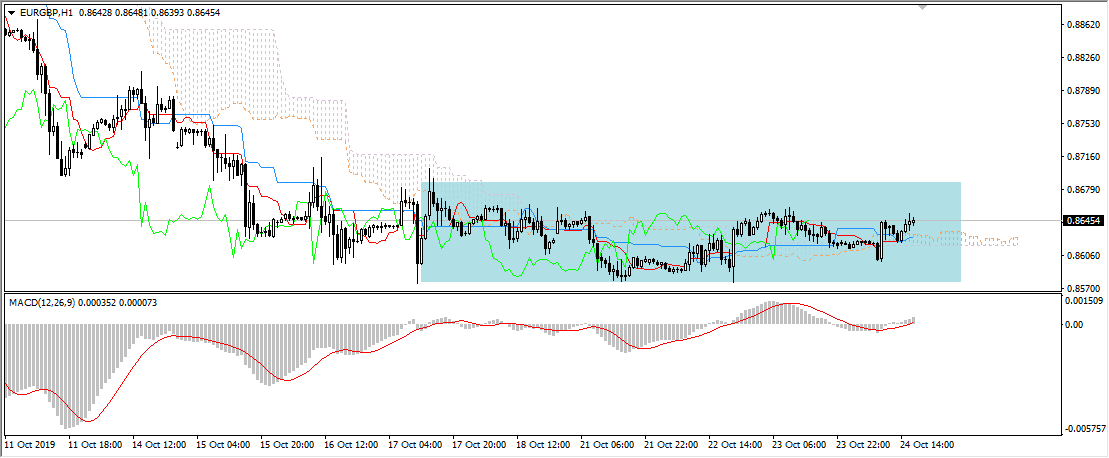The height and width of the screenshot is (458, 1109).
Task: Click the 21 Oct 06:00 time label
Action: 607,445
